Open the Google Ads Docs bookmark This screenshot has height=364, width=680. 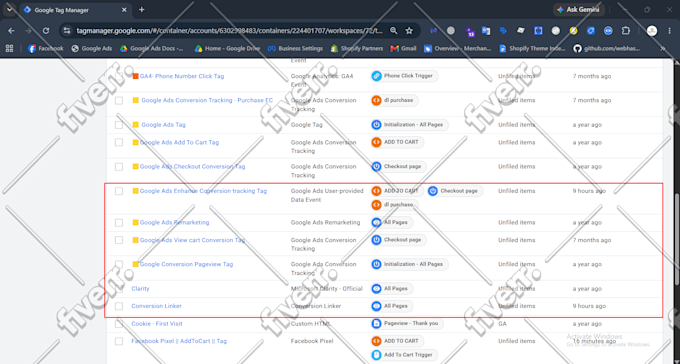click(x=151, y=49)
